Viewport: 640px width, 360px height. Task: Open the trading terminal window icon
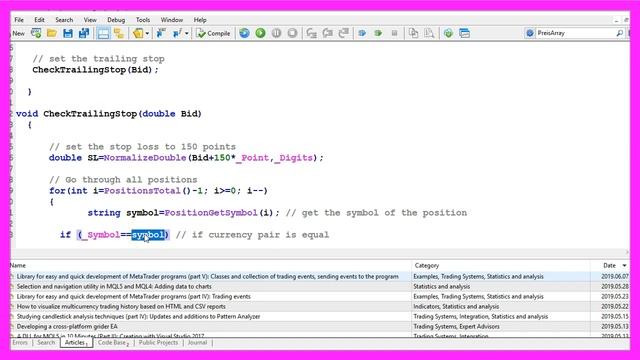(464, 33)
